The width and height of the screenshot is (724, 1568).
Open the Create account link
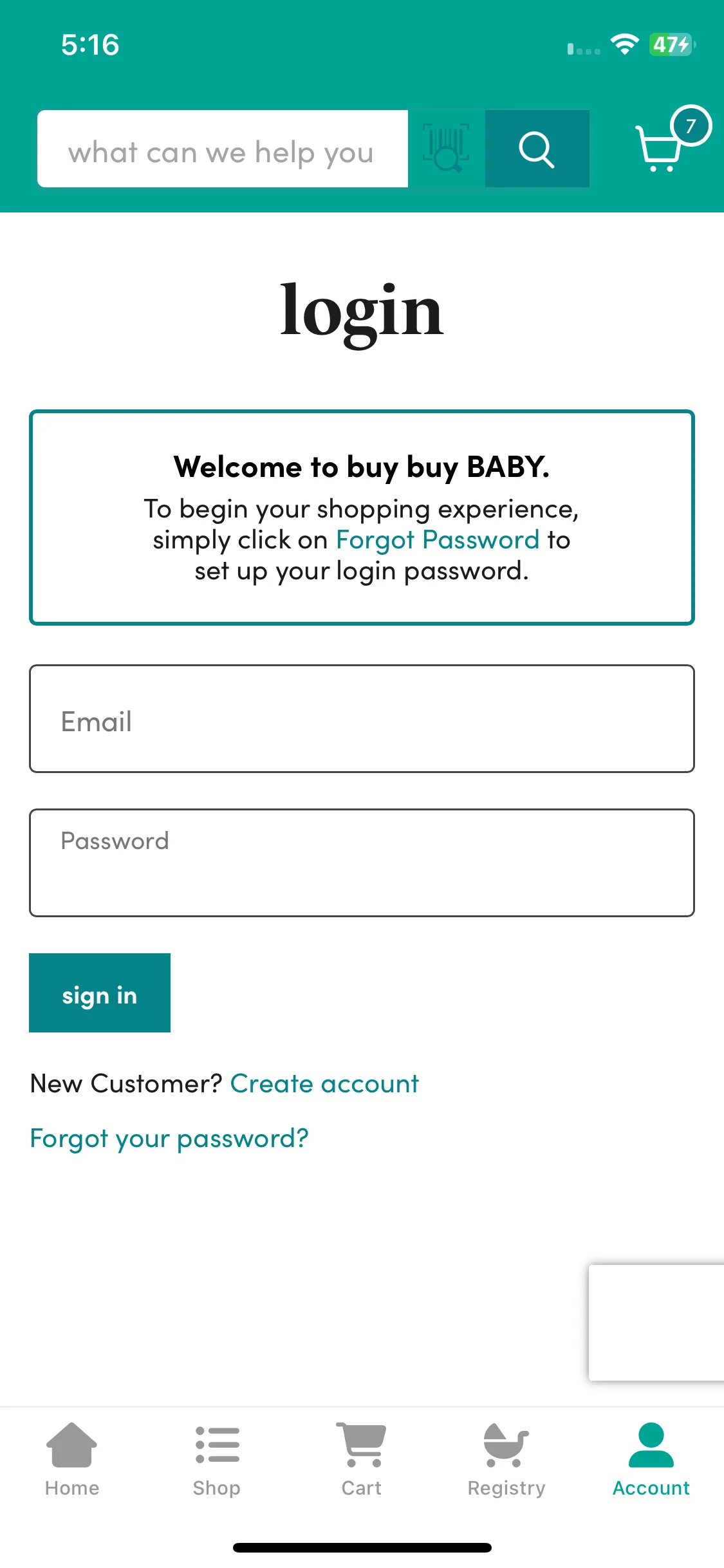click(324, 1084)
